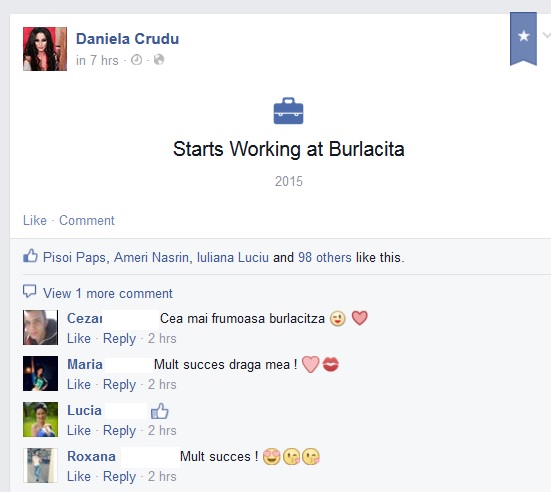Screen dimensions: 551x492
Task: Reply to Roxana's Mult succes comment
Action: [119, 477]
